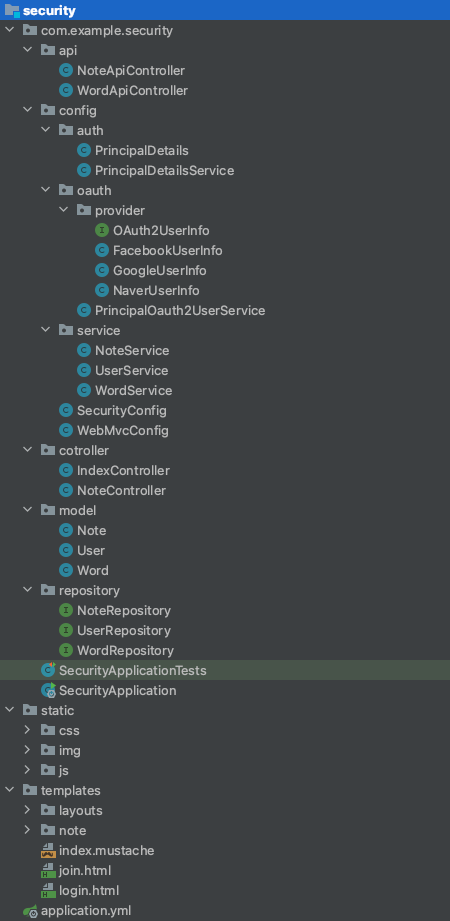
Task: Click the class icon beside NoteService
Action: coord(85,350)
